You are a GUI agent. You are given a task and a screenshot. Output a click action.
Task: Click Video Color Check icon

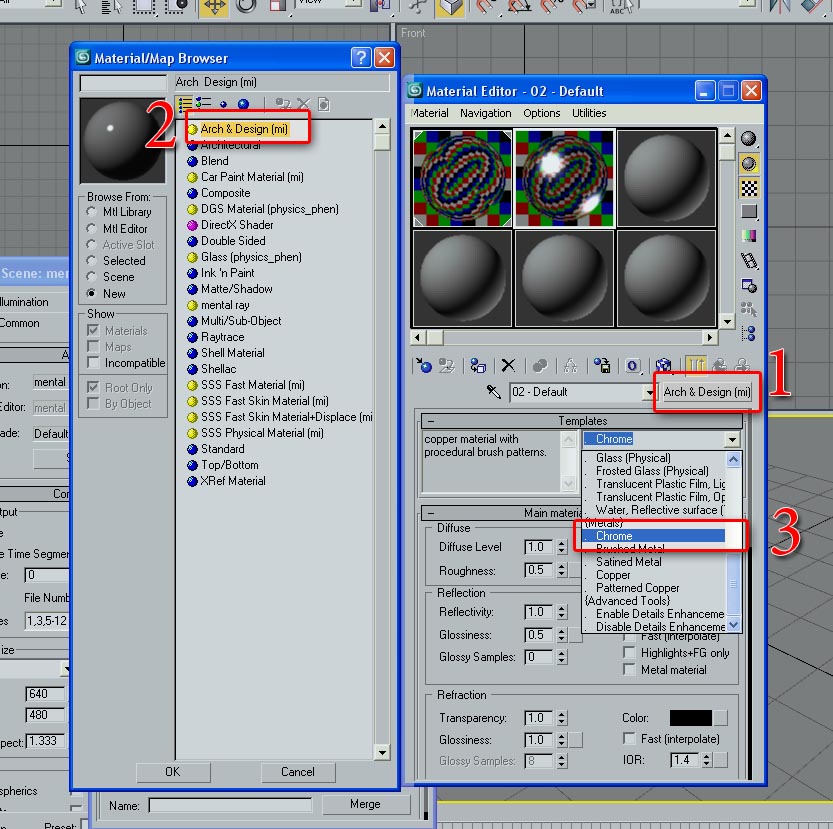pos(749,236)
